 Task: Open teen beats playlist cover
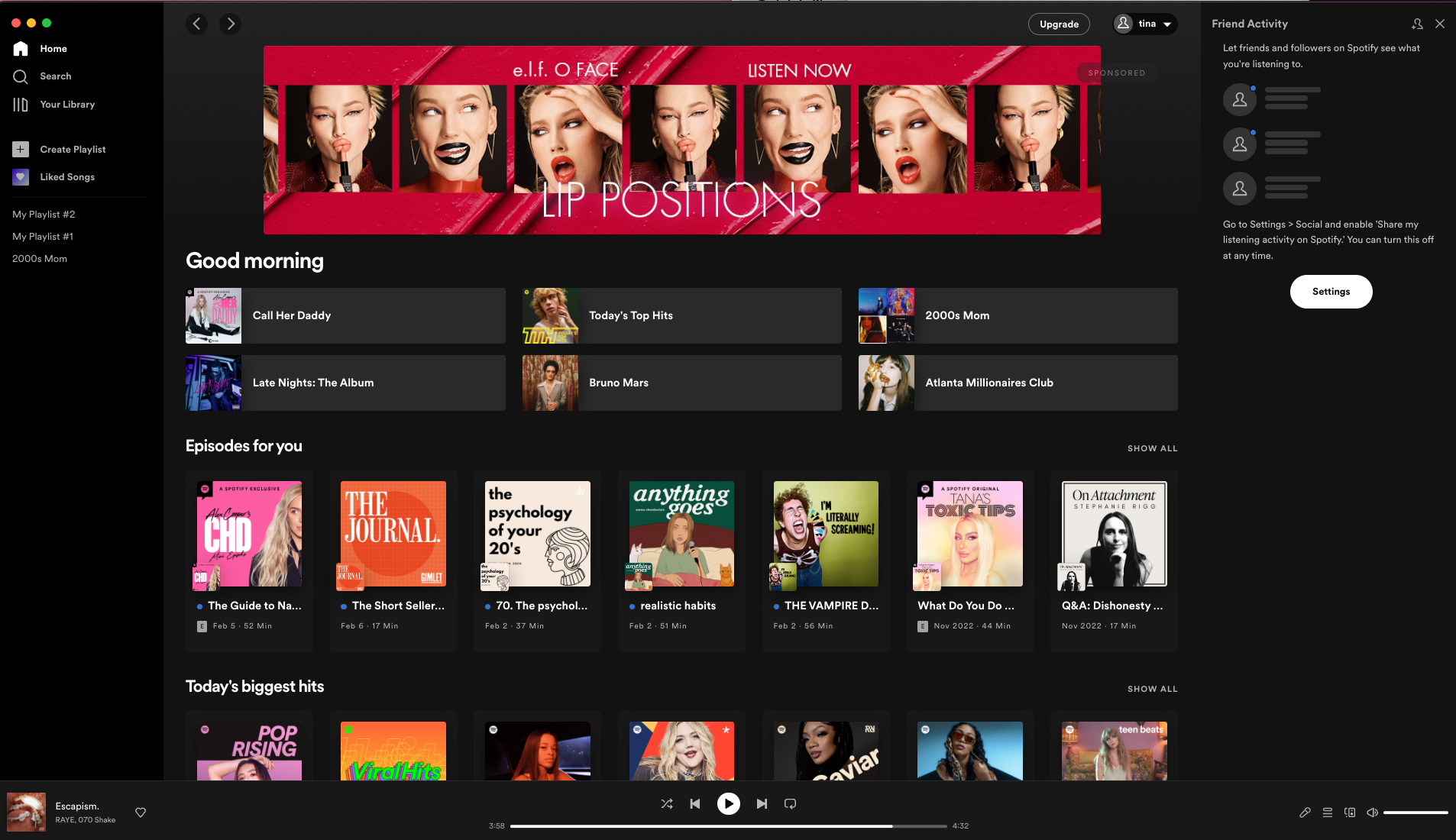[1115, 751]
